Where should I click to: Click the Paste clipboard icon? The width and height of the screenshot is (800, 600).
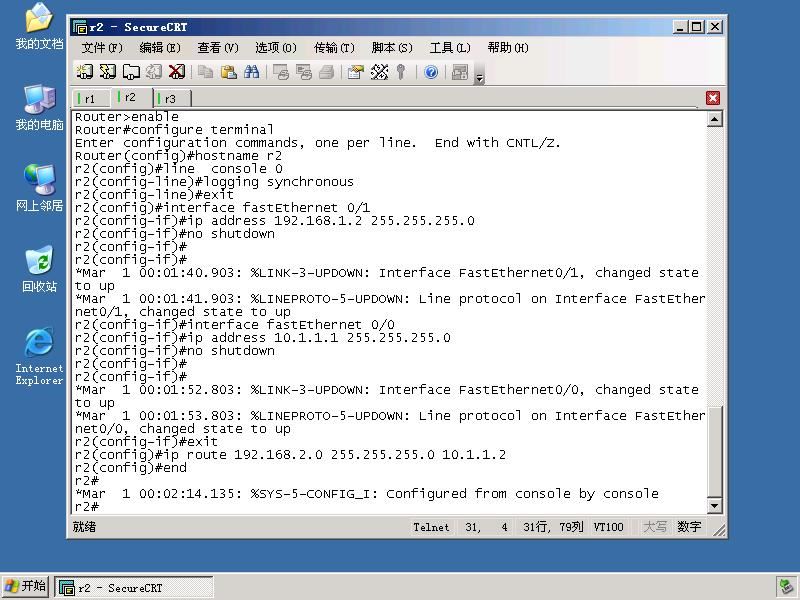(229, 72)
